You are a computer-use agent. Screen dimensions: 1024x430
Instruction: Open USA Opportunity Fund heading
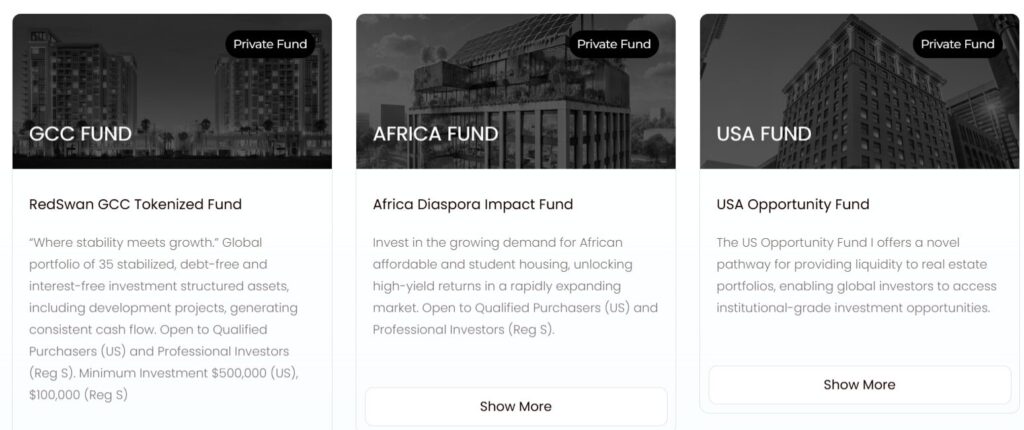click(x=793, y=204)
